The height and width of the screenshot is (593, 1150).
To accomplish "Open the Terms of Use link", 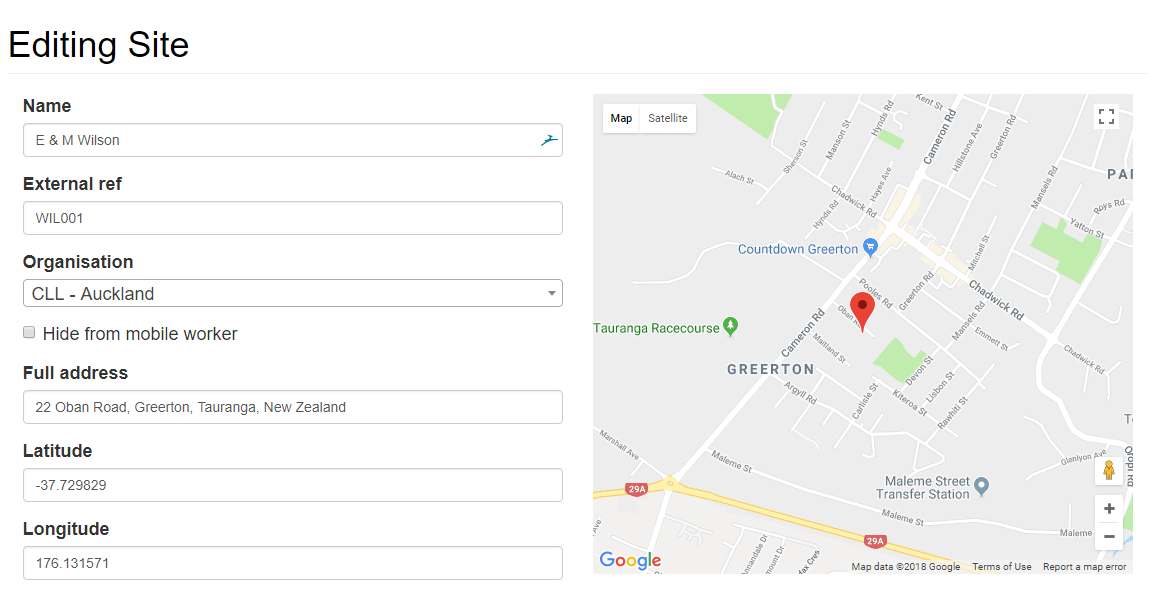I will point(1001,567).
